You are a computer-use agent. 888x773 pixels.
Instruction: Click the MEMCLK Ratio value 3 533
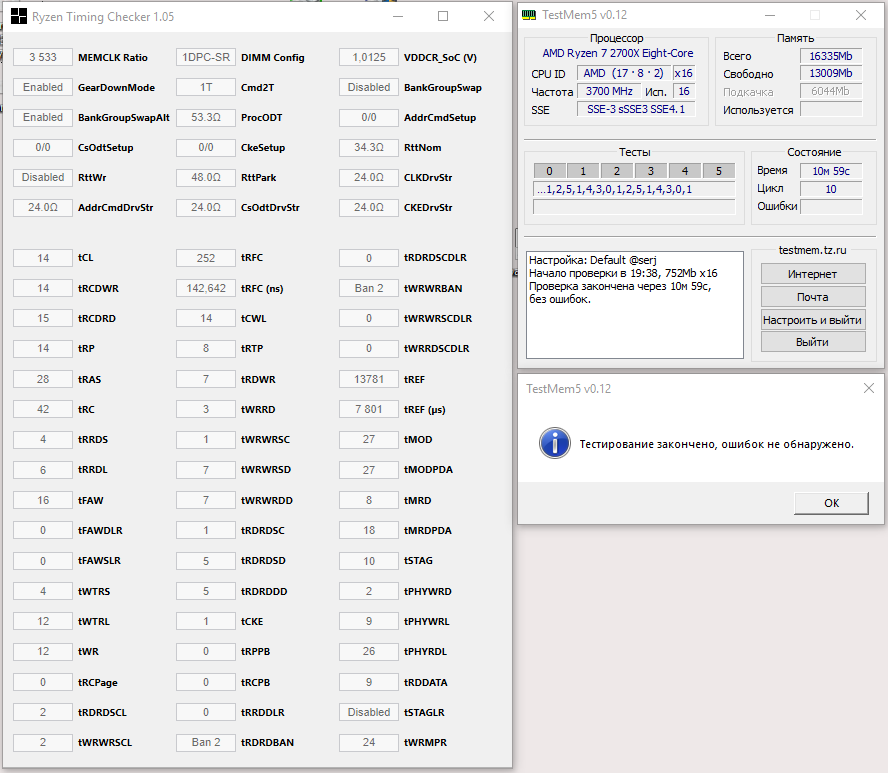coord(43,57)
